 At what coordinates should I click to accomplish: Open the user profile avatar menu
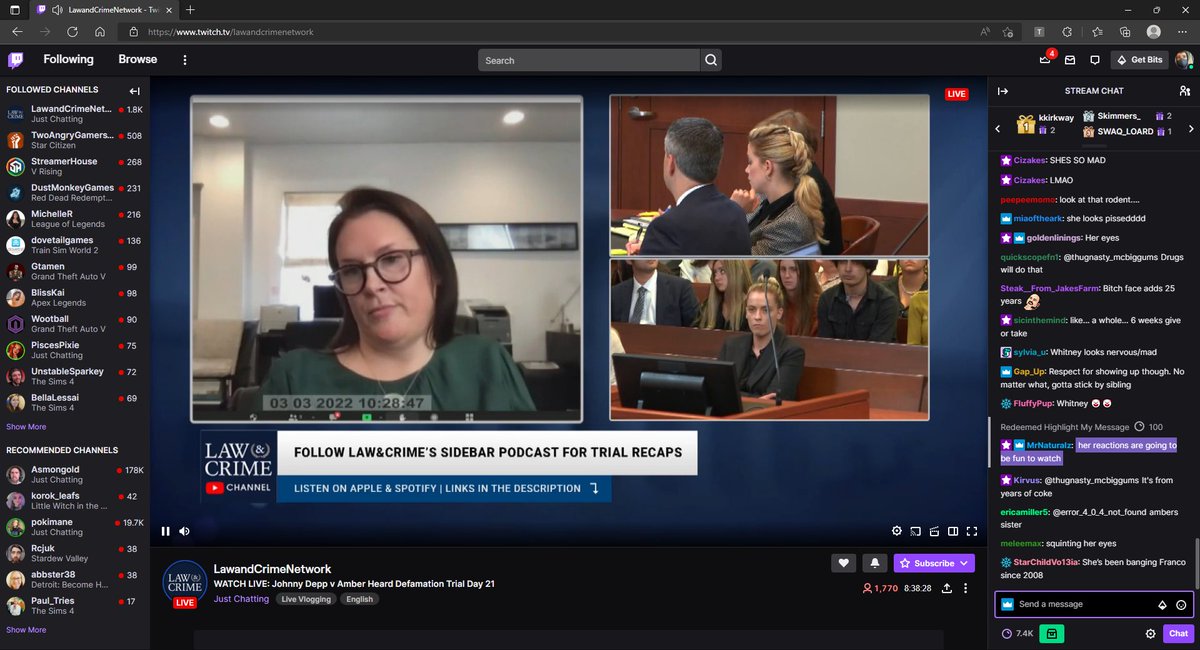(1184, 60)
